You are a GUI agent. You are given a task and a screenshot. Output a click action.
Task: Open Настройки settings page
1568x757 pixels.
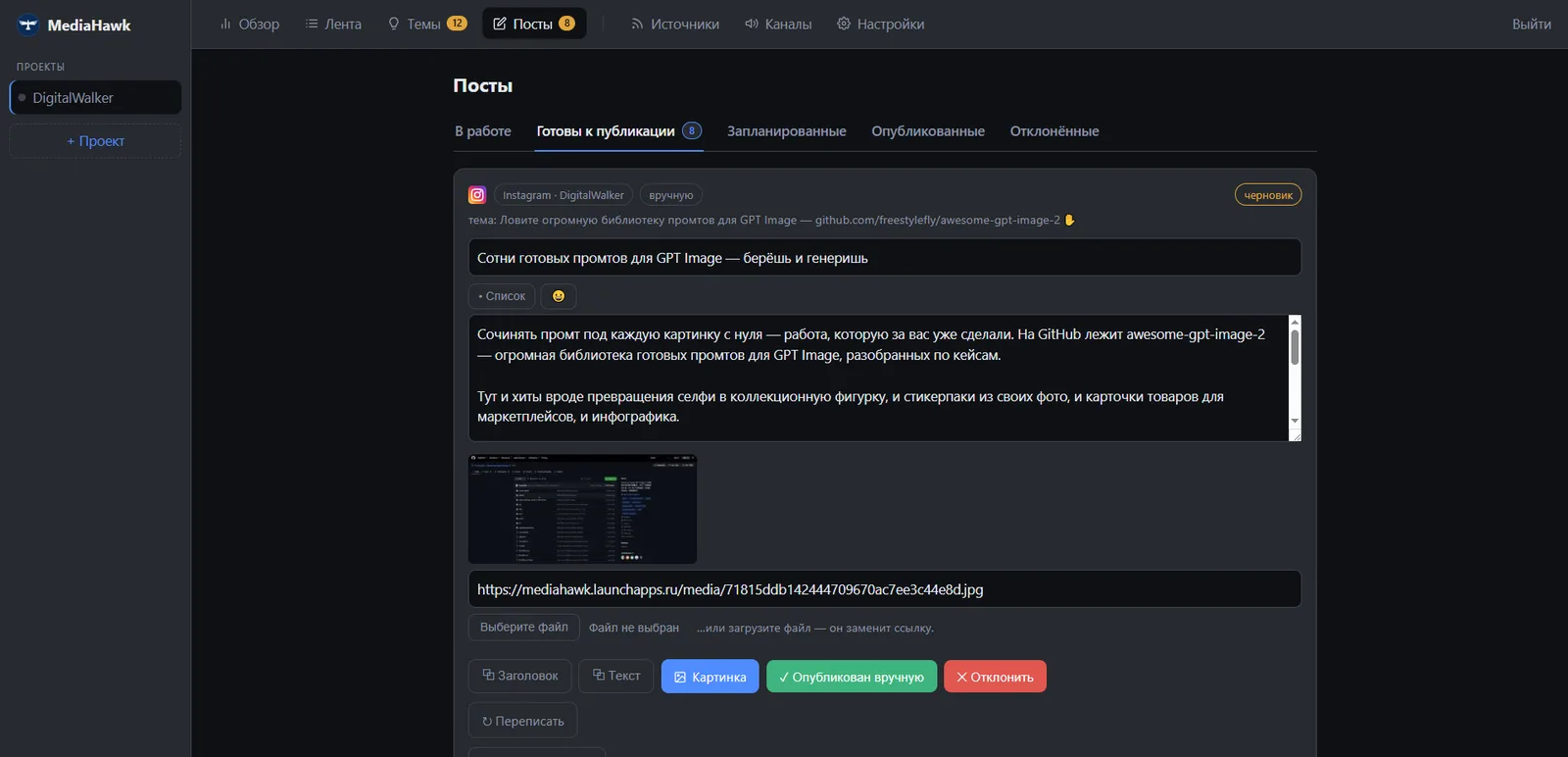coord(881,25)
